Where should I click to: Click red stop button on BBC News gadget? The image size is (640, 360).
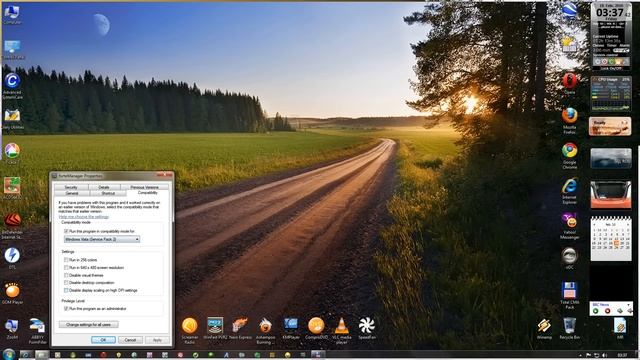[x=607, y=311]
